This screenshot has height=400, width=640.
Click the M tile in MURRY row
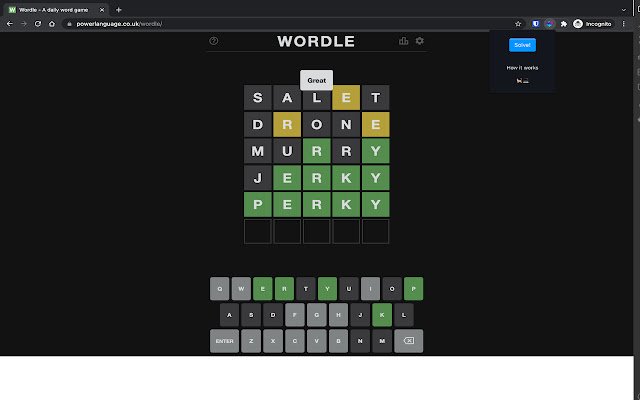pyautogui.click(x=258, y=151)
